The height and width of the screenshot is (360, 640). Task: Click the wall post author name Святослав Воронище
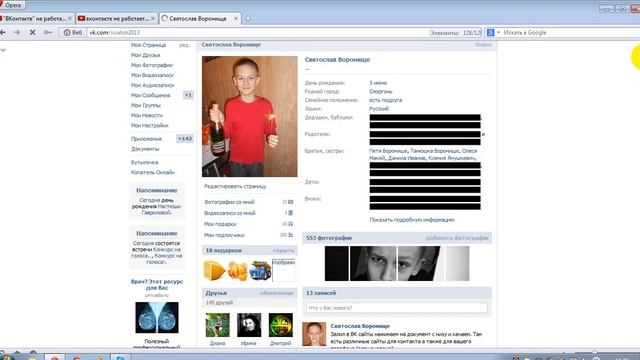tap(360, 326)
